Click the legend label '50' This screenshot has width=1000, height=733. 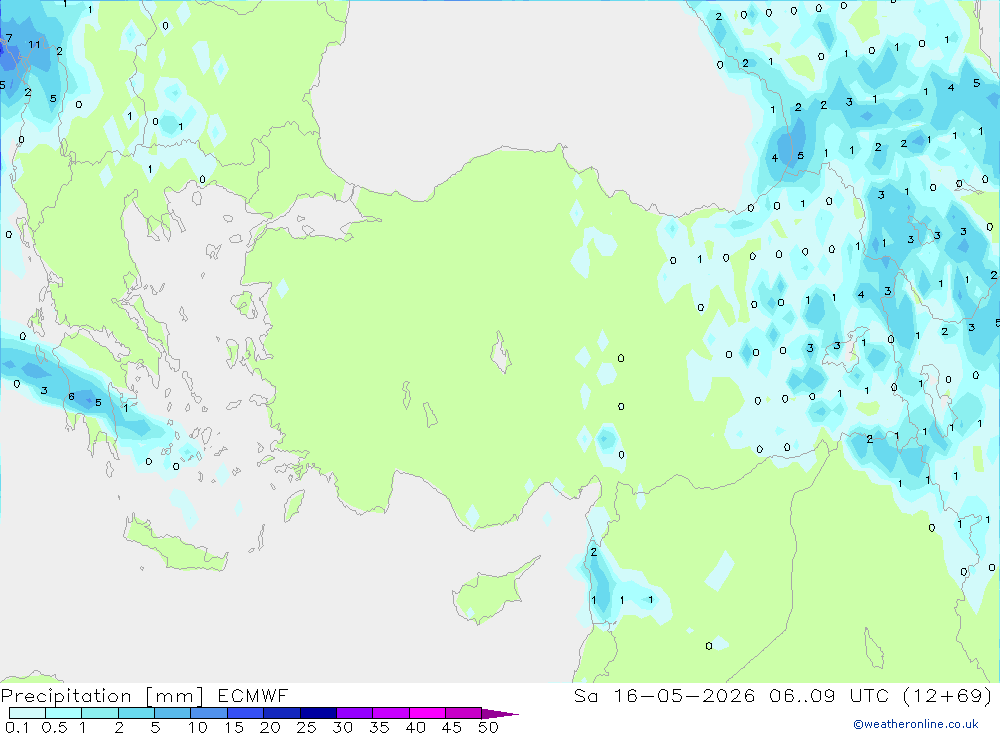(488, 727)
